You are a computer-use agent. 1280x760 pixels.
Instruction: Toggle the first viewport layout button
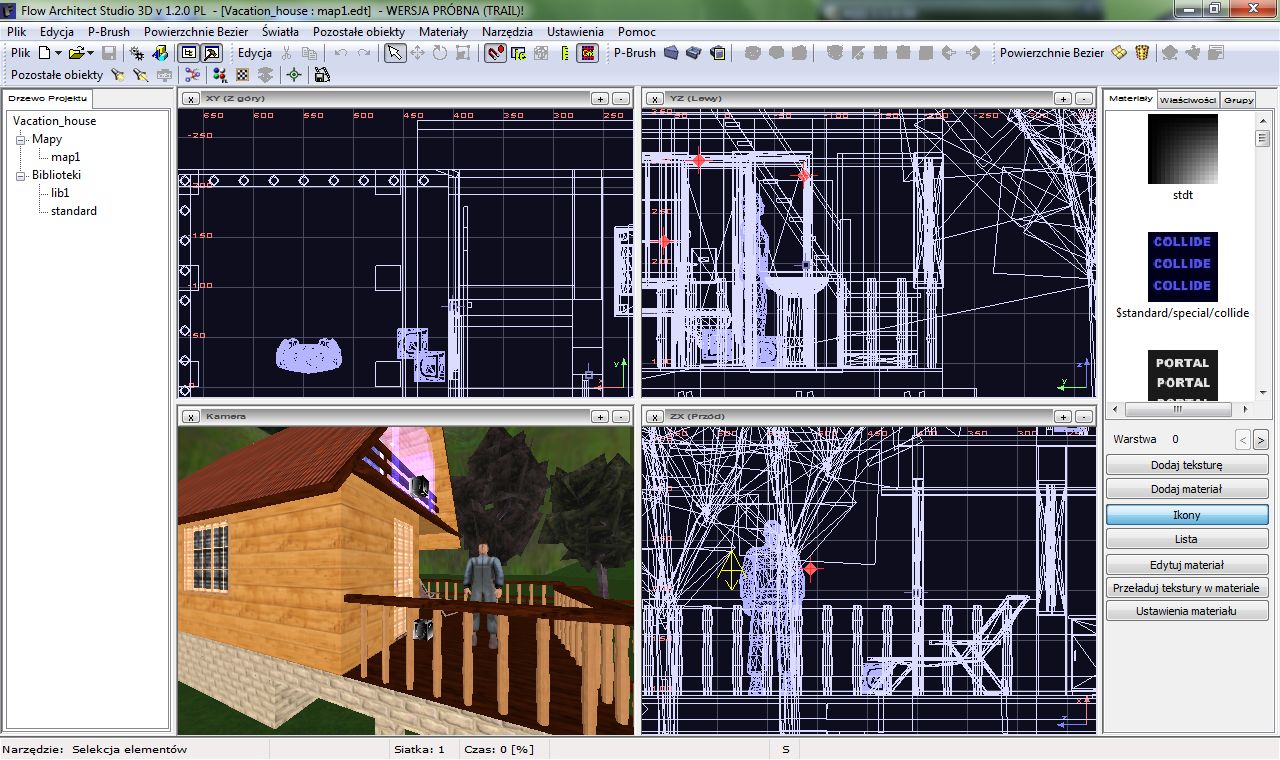point(189,53)
